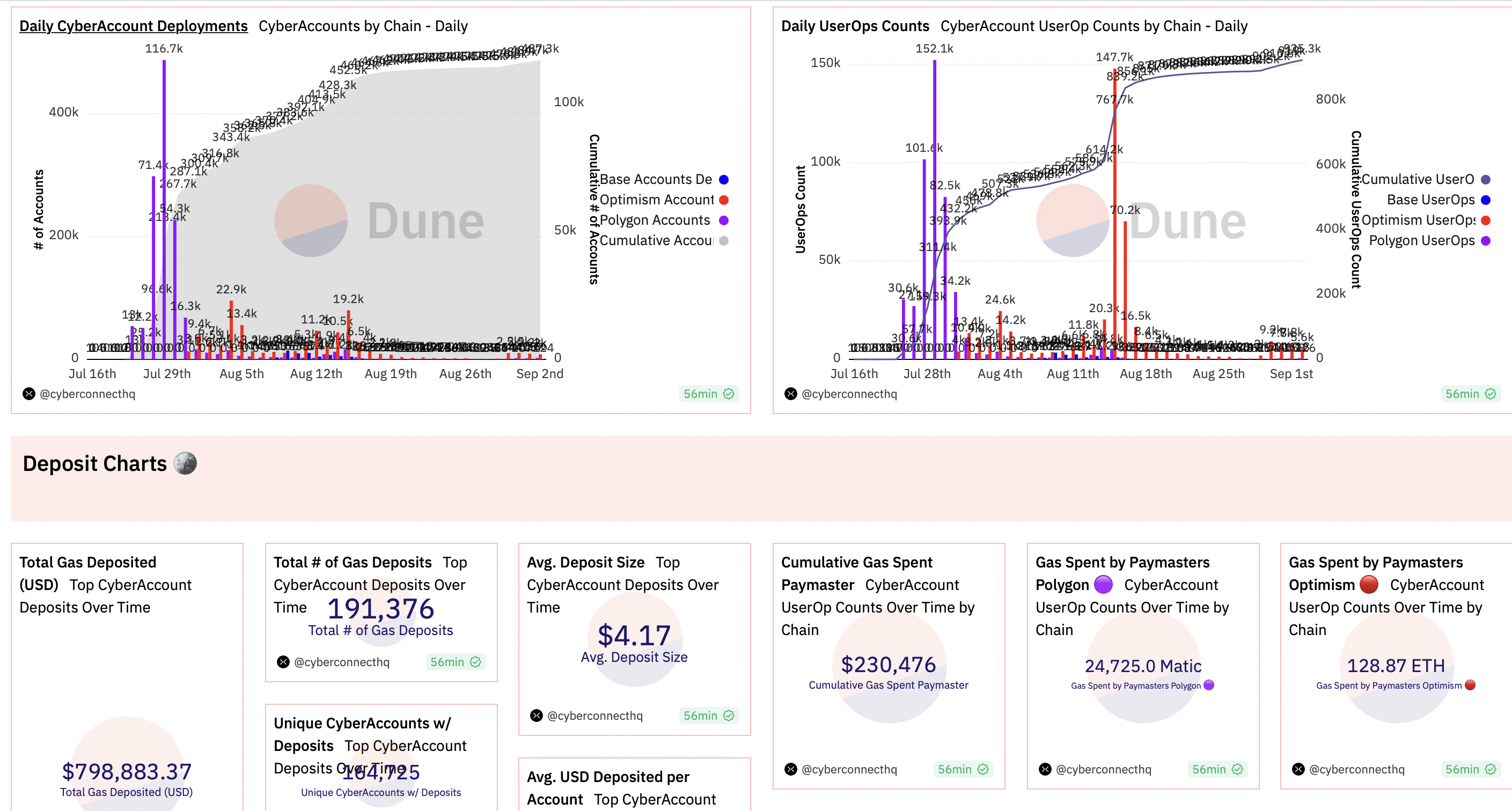Screen dimensions: 1512x811
Task: Click 56min refresh badge on deployments chart
Action: [708, 394]
